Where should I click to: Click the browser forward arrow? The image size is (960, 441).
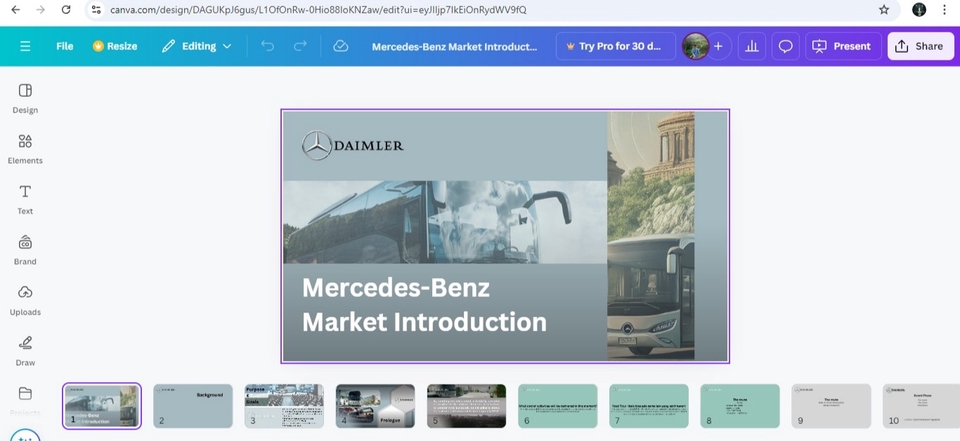click(x=40, y=10)
